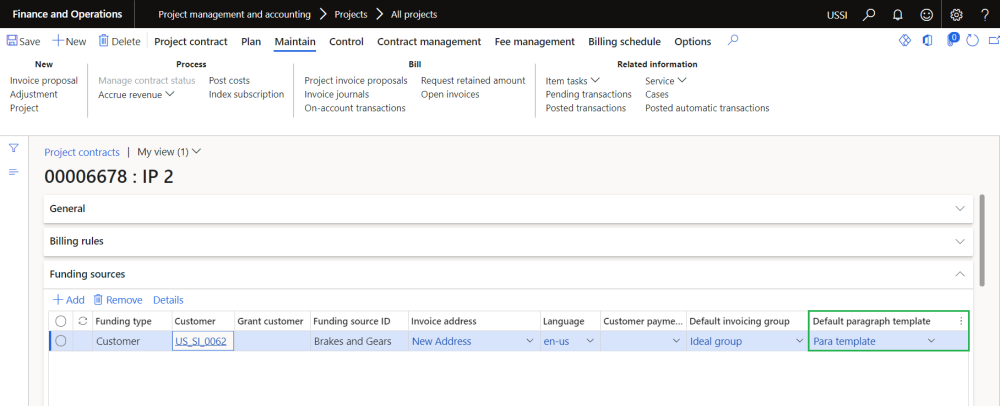Image resolution: width=1000 pixels, height=406 pixels.
Task: Click the filter funnel icon in left pane
Action: click(14, 148)
